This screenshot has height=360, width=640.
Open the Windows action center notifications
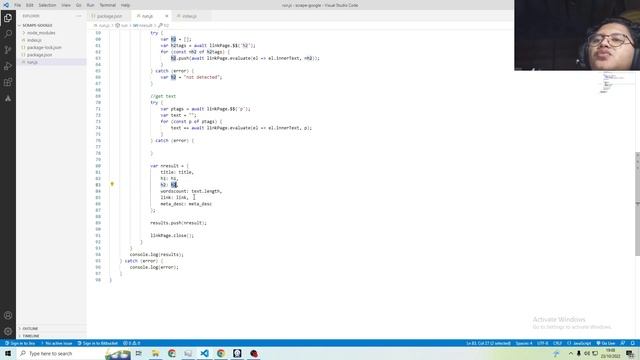click(631, 353)
